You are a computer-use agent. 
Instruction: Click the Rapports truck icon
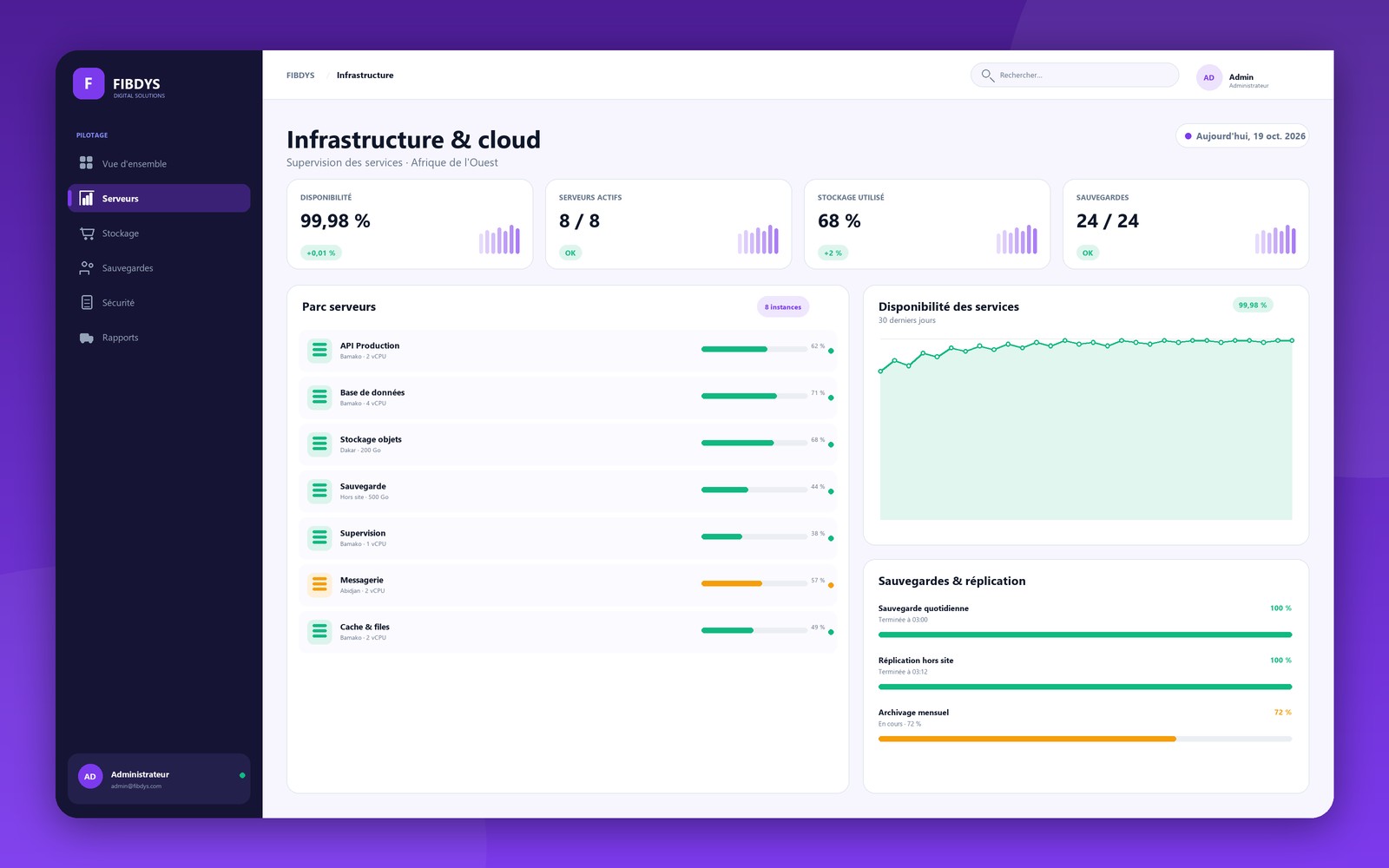[x=87, y=338]
